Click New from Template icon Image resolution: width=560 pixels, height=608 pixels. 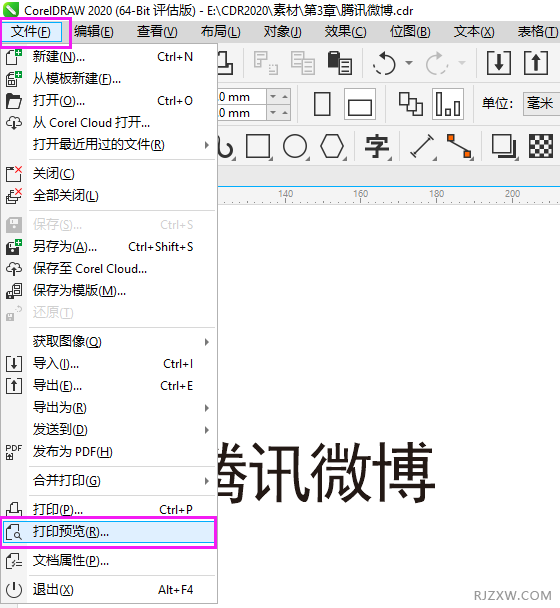pos(14,79)
